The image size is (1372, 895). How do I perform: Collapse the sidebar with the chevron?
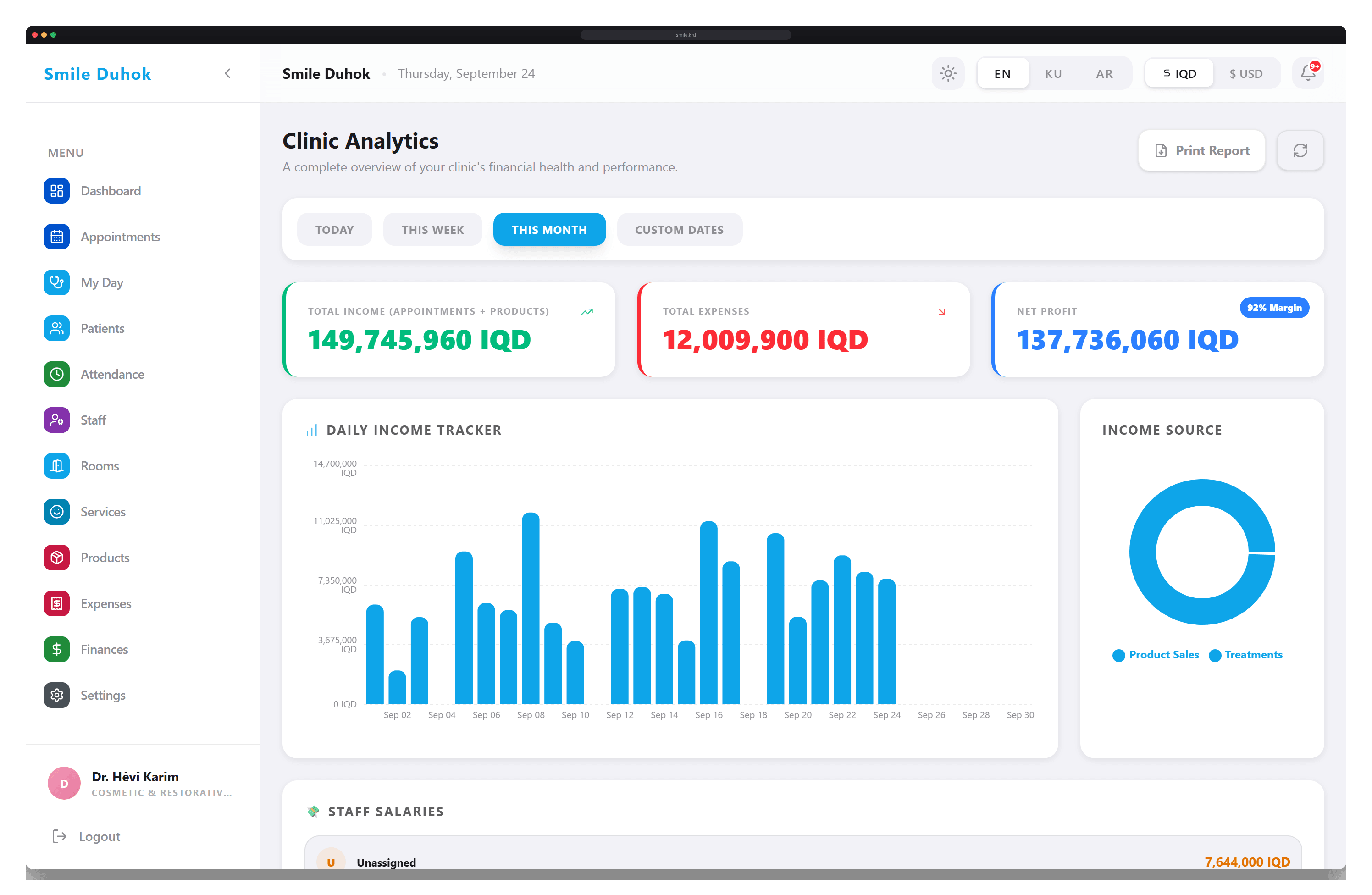pyautogui.click(x=228, y=73)
